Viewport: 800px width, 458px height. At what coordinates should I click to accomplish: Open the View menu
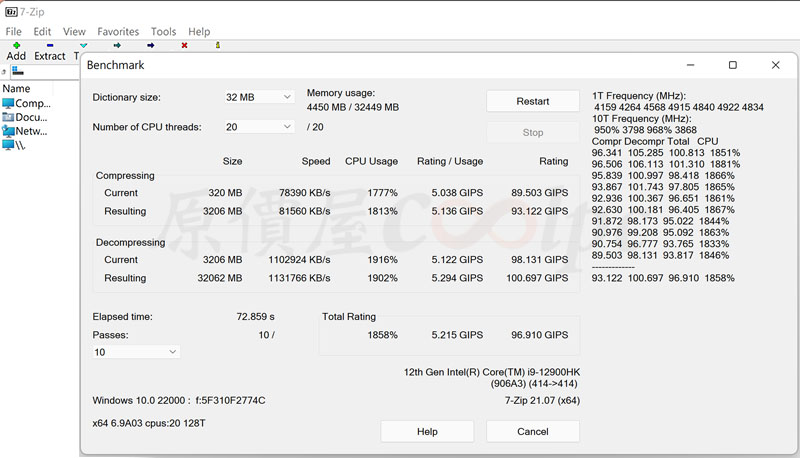(74, 32)
